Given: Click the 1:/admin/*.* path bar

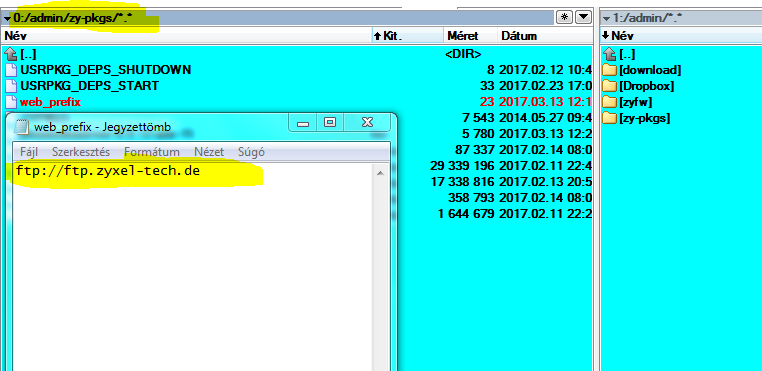Looking at the screenshot, I should point(681,18).
